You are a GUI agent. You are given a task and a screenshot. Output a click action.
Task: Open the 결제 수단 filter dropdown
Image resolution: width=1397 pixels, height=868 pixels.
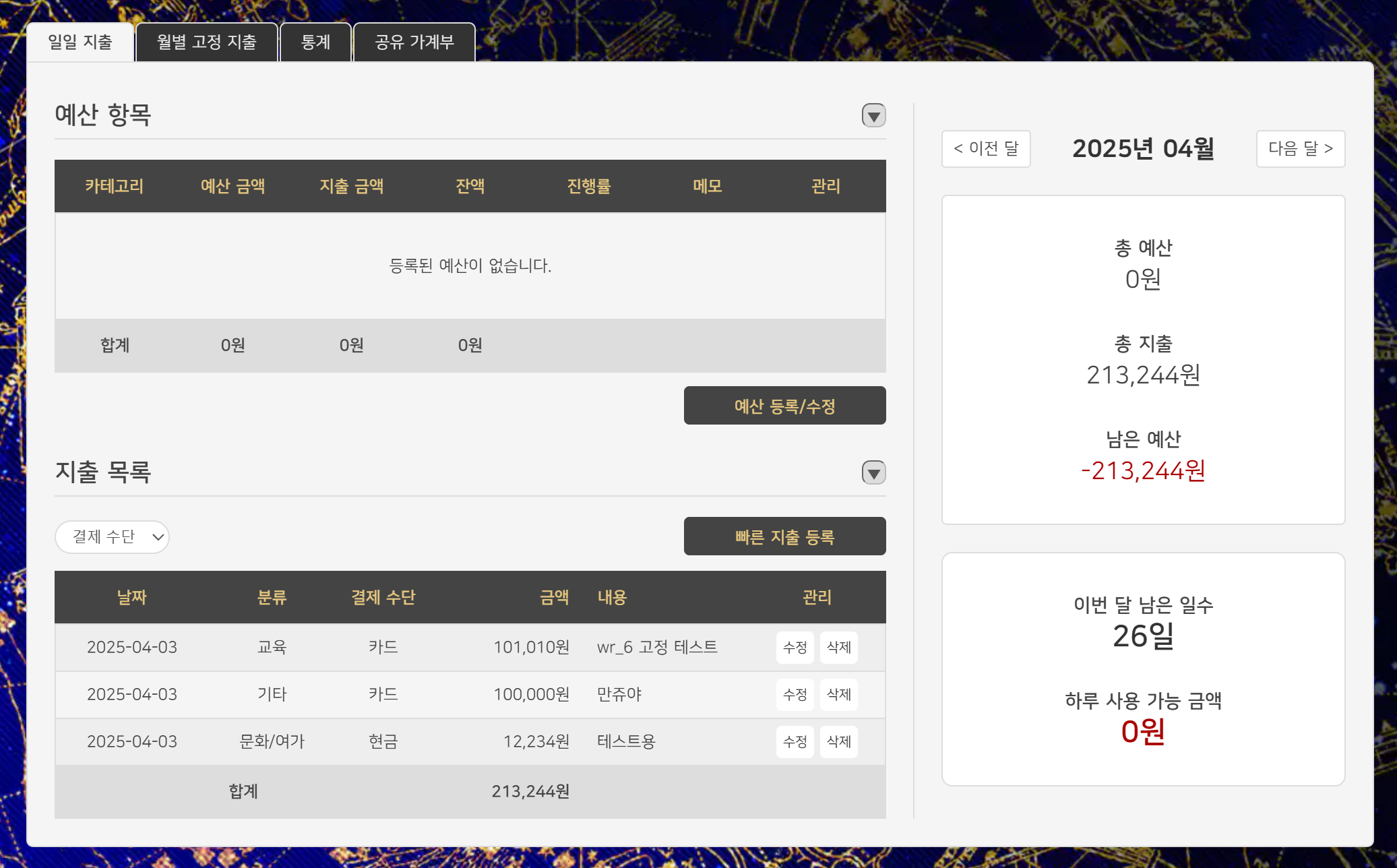pos(112,537)
